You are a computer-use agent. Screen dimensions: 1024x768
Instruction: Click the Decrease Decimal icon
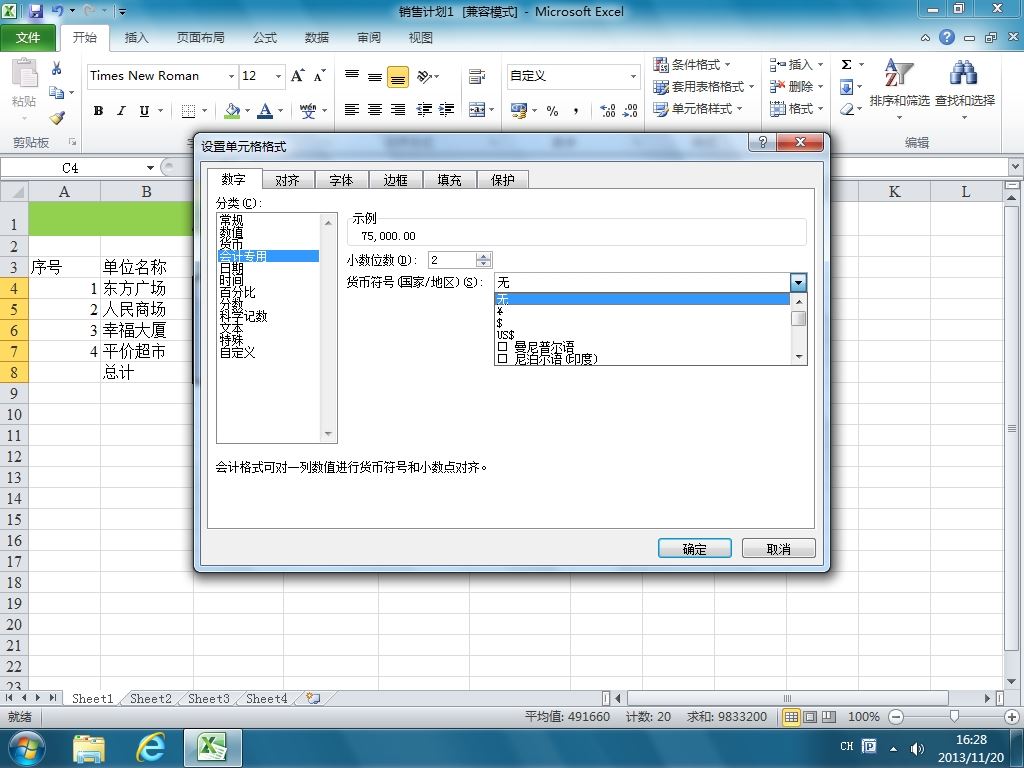(630, 111)
